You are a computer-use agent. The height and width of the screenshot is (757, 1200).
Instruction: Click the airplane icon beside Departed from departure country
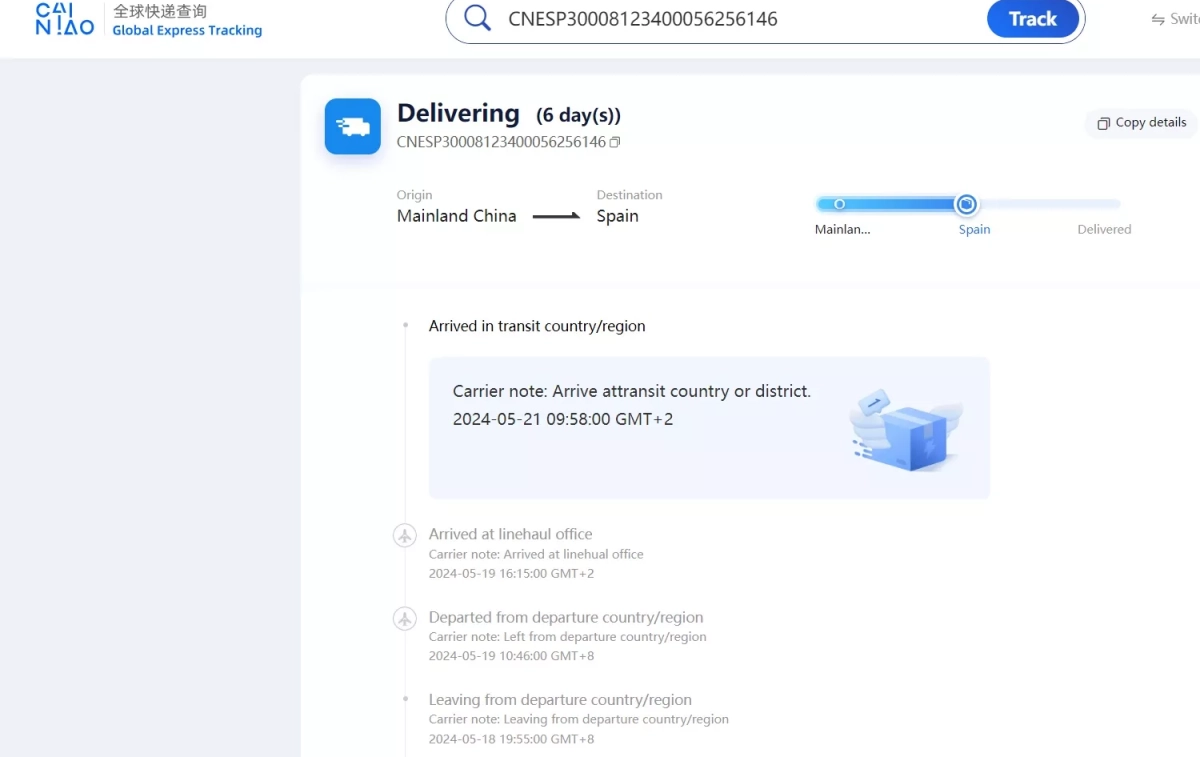click(404, 619)
